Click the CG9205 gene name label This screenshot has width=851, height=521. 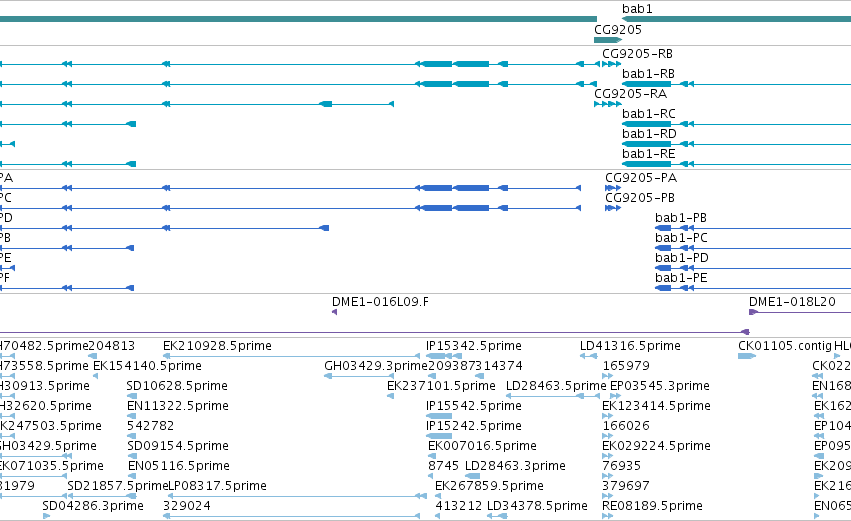(x=618, y=29)
